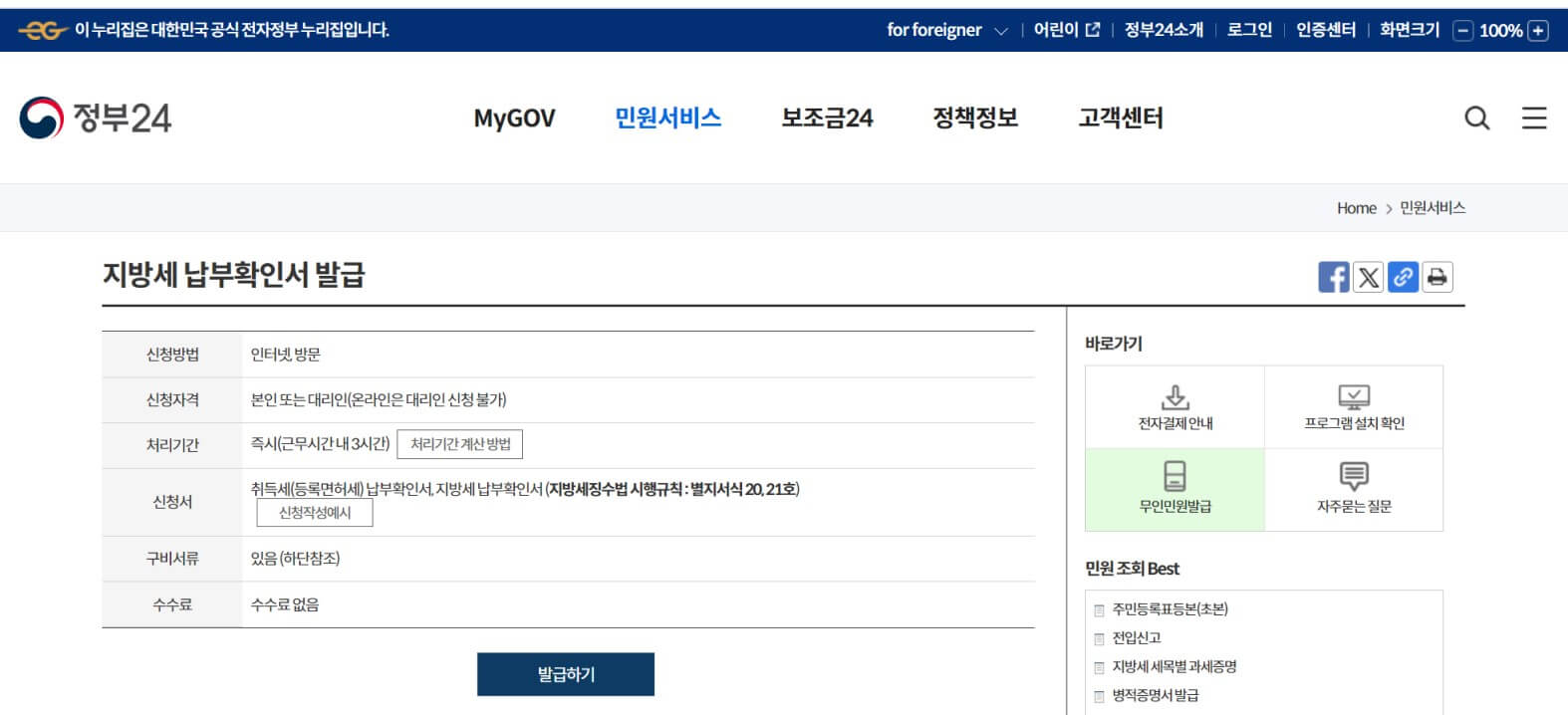
Task: Expand the for foreigner dropdown
Action: point(947,31)
